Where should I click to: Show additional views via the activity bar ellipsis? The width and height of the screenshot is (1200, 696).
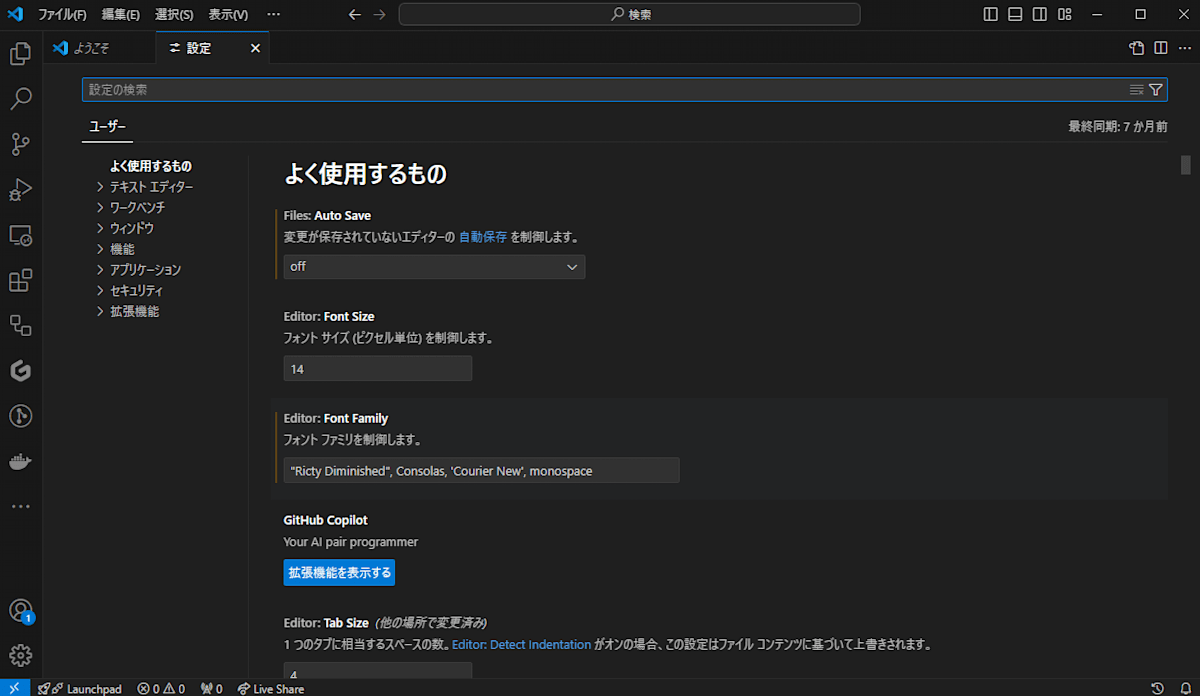pyautogui.click(x=21, y=507)
